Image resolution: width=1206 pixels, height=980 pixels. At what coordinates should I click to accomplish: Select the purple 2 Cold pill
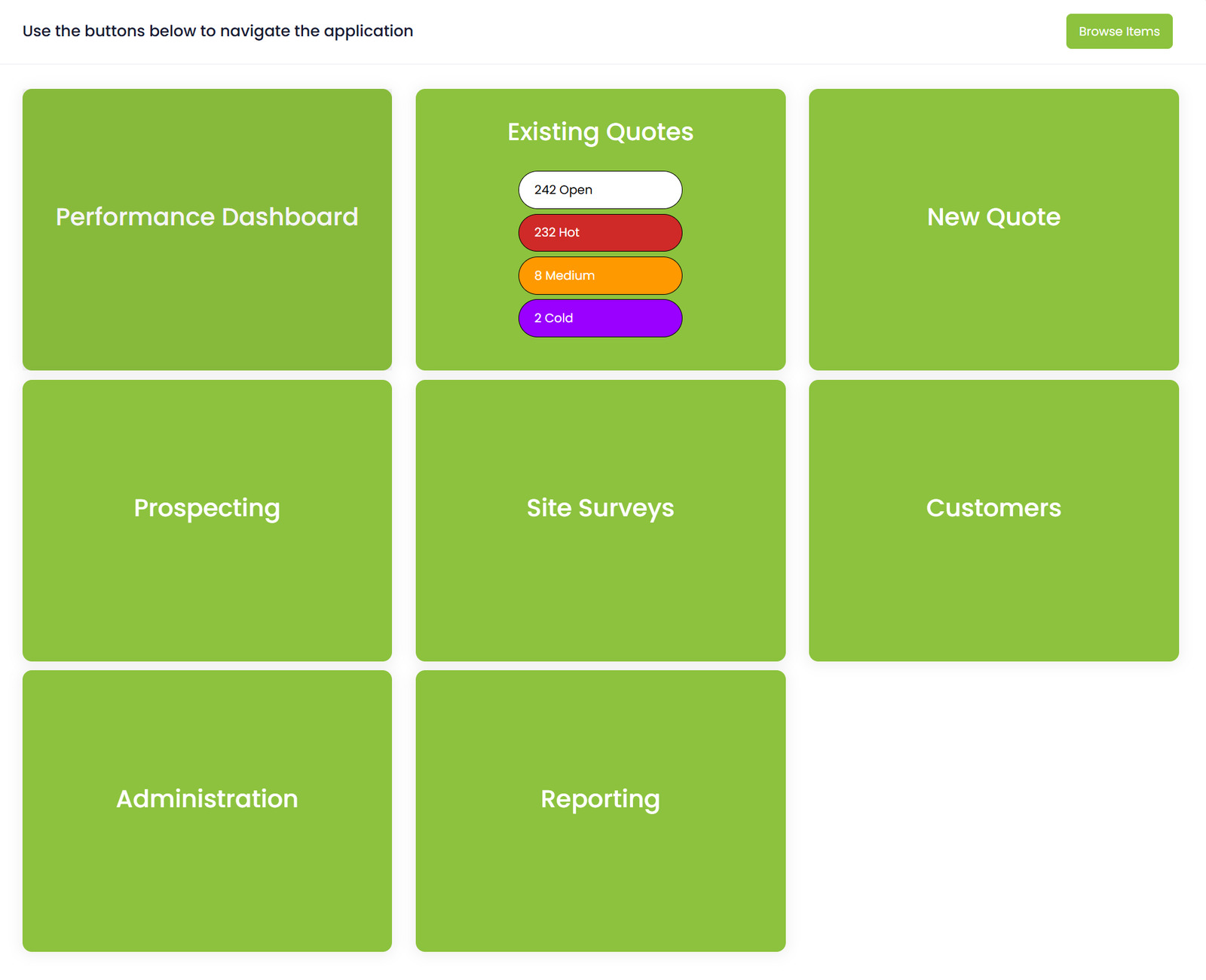point(600,318)
